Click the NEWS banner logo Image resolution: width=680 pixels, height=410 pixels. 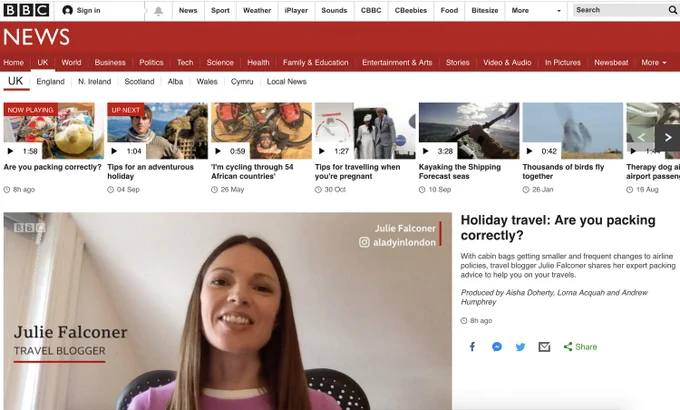[x=36, y=37]
